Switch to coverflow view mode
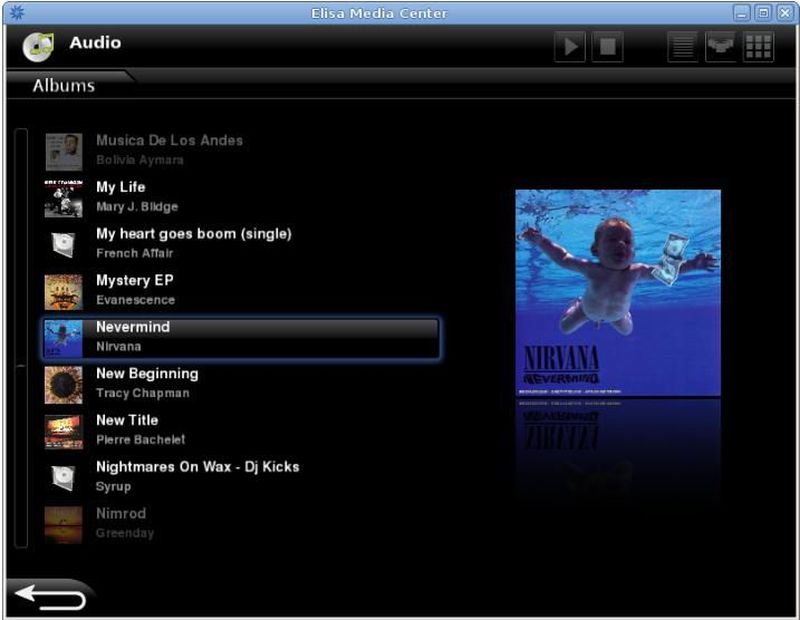Image resolution: width=800 pixels, height=620 pixels. [720, 47]
